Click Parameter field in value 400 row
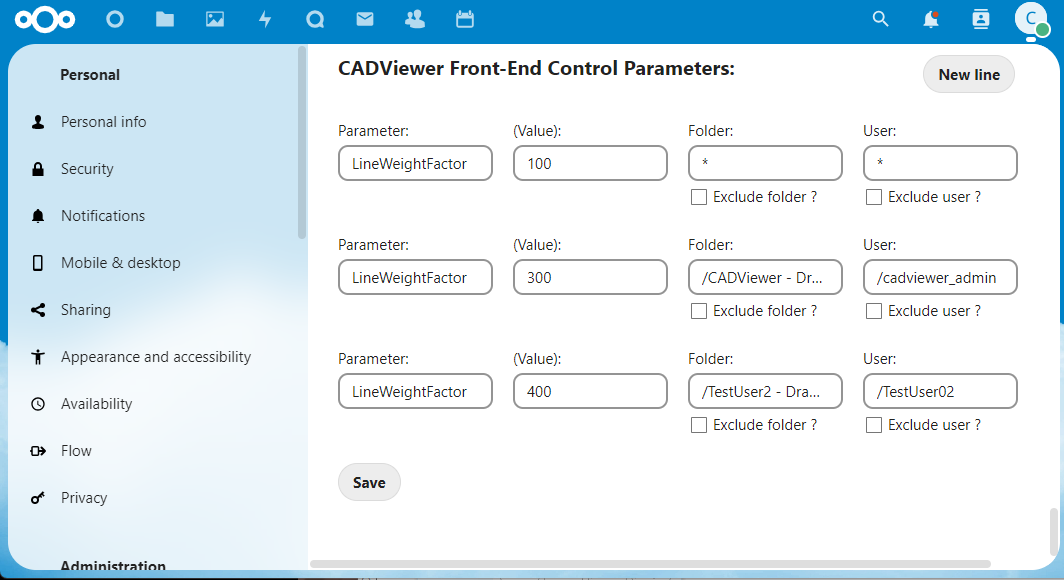1064x580 pixels. click(415, 391)
